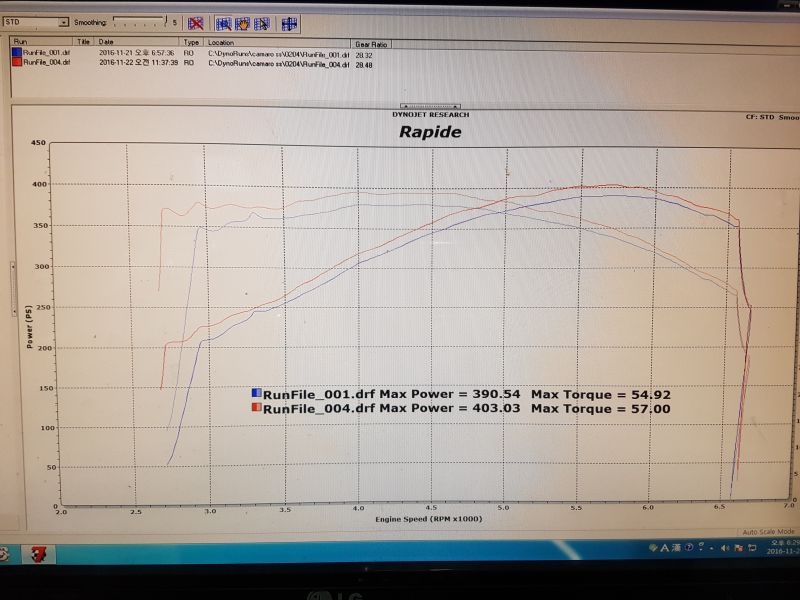800x600 pixels.
Task: Click the red swatch for RunFile_004.drf
Action: [17, 62]
